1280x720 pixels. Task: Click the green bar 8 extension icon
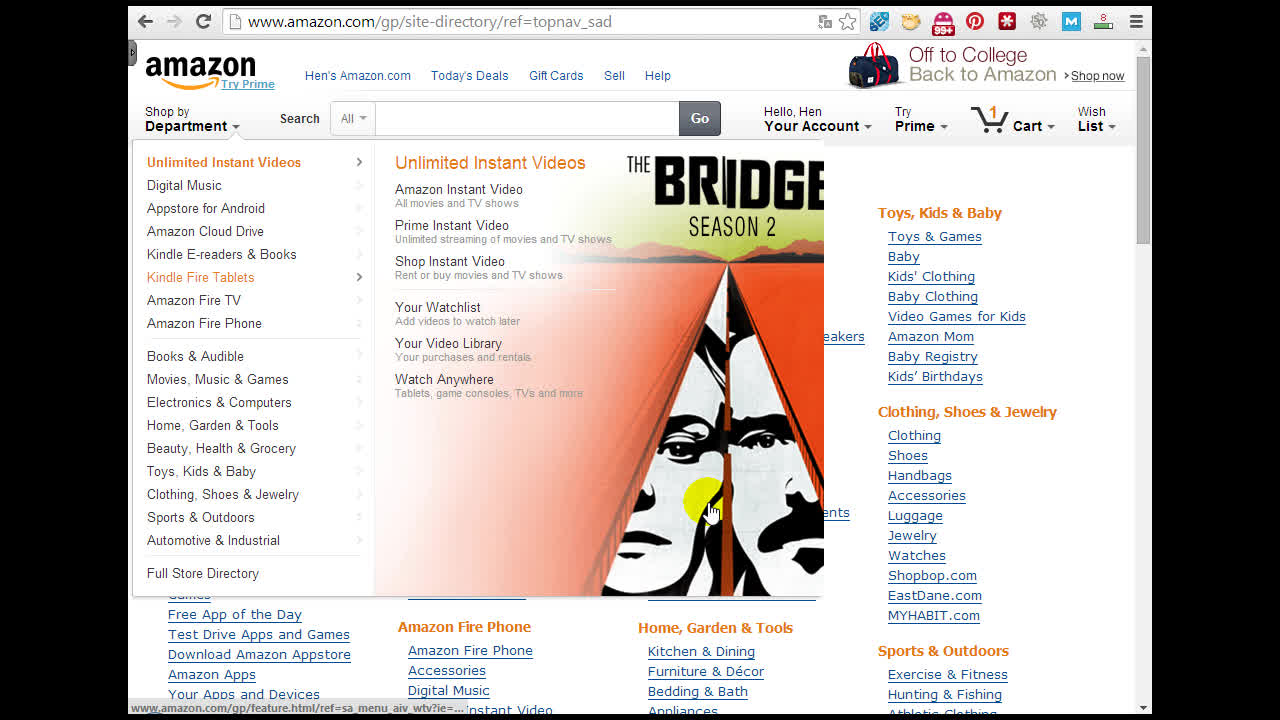1103,21
